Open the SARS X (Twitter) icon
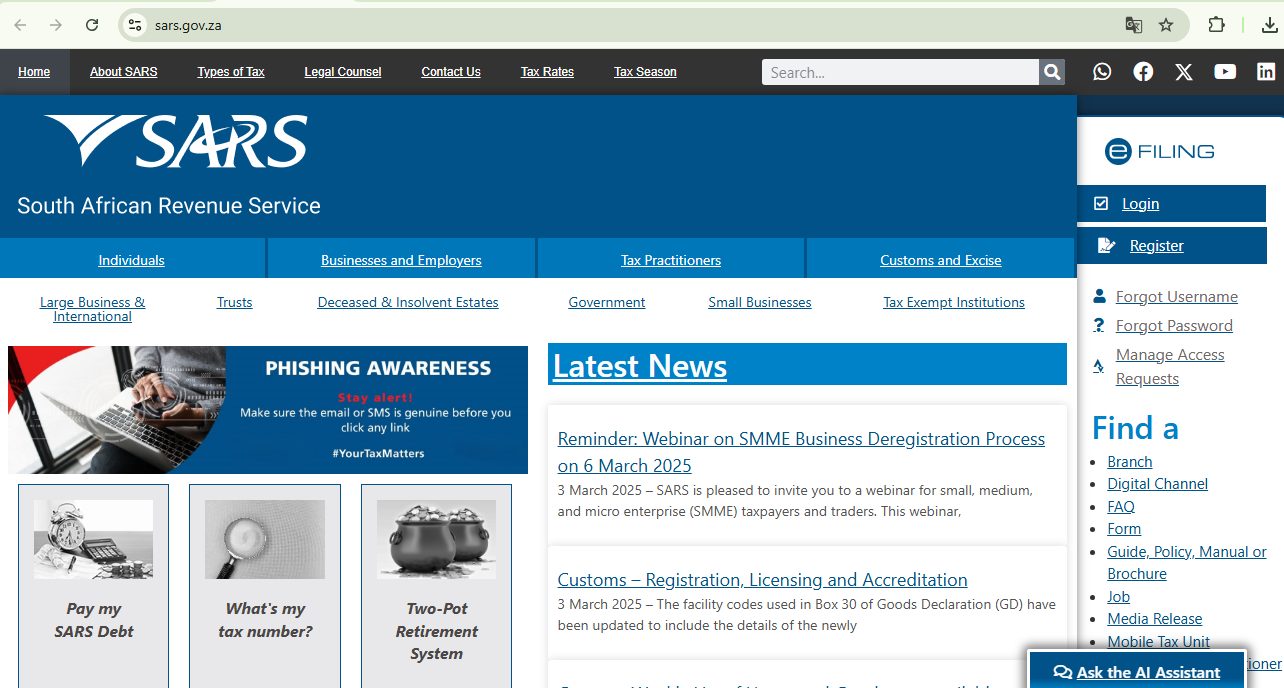 coord(1184,72)
